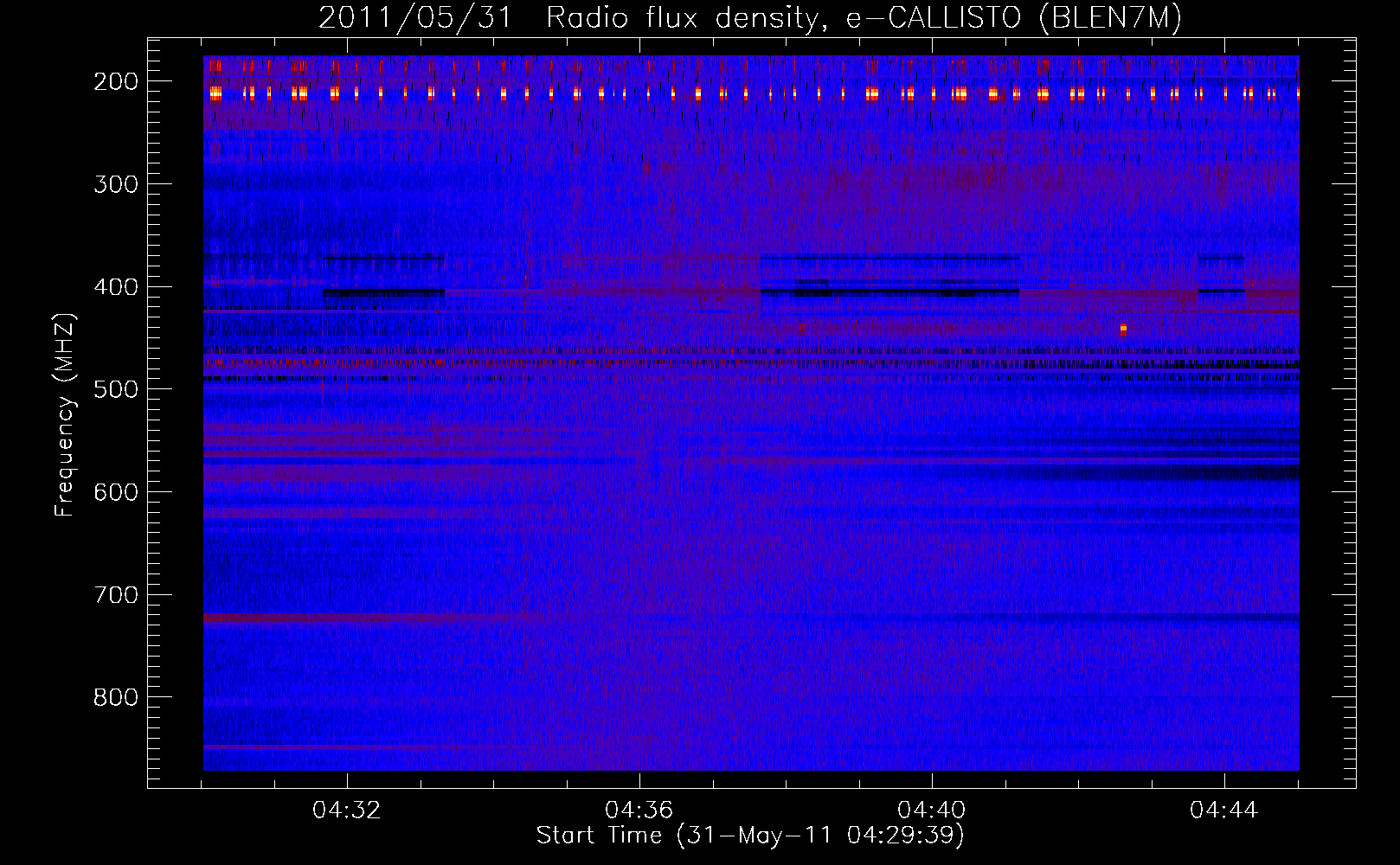Viewport: 1400px width, 865px height.
Task: Click the 300 frequency tick label
Action: [x=116, y=184]
